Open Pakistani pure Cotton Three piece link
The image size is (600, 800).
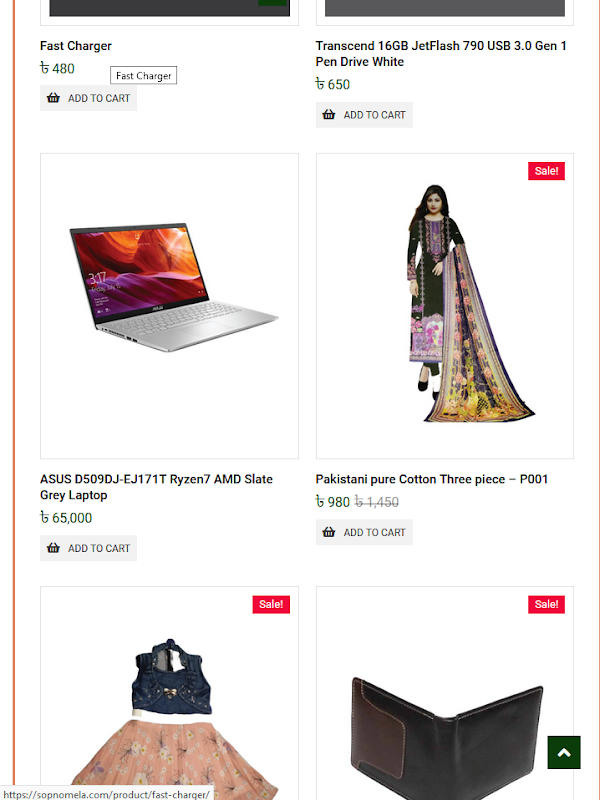click(x=432, y=479)
